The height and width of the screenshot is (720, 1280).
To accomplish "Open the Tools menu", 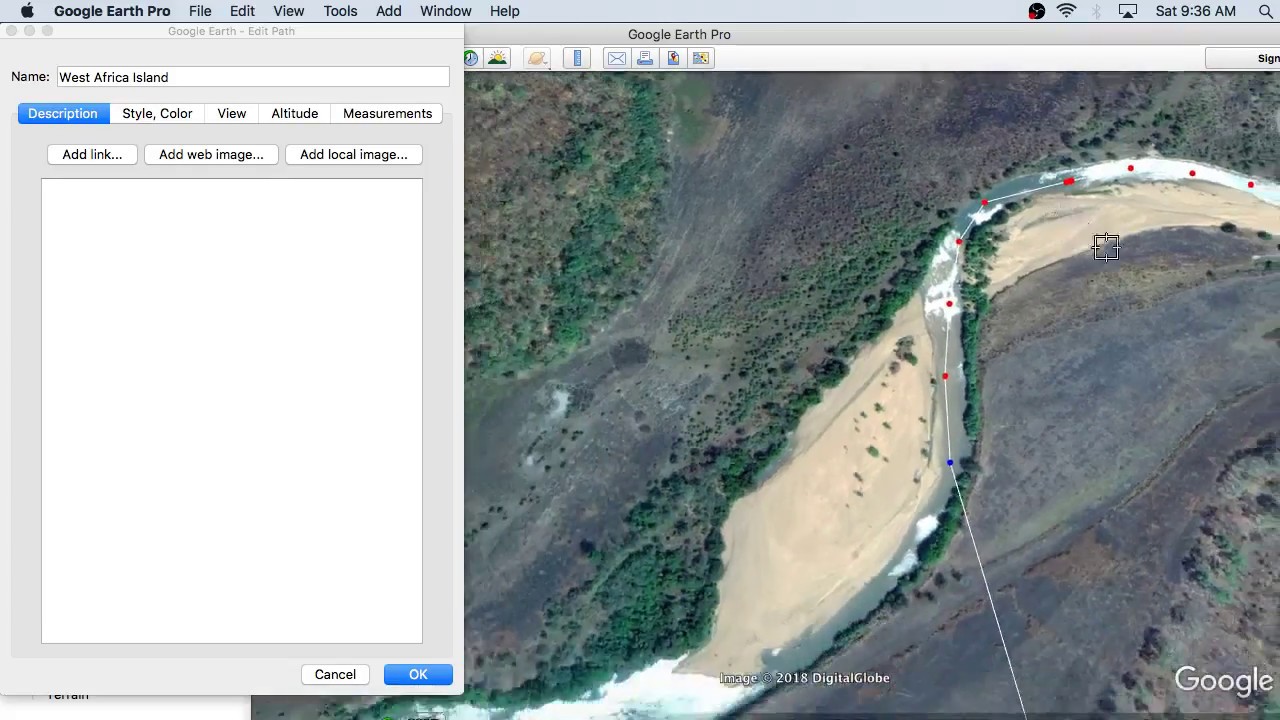I will 340,11.
